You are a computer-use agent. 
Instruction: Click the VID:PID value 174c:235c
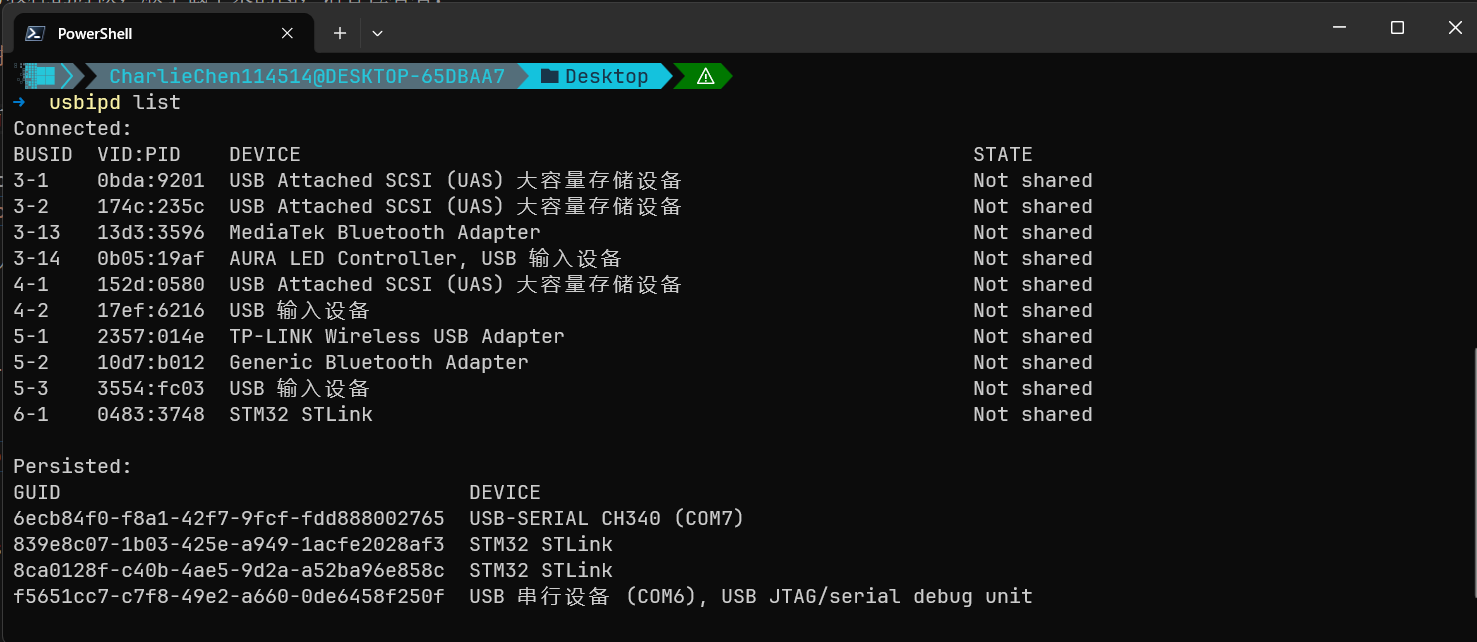click(151, 206)
